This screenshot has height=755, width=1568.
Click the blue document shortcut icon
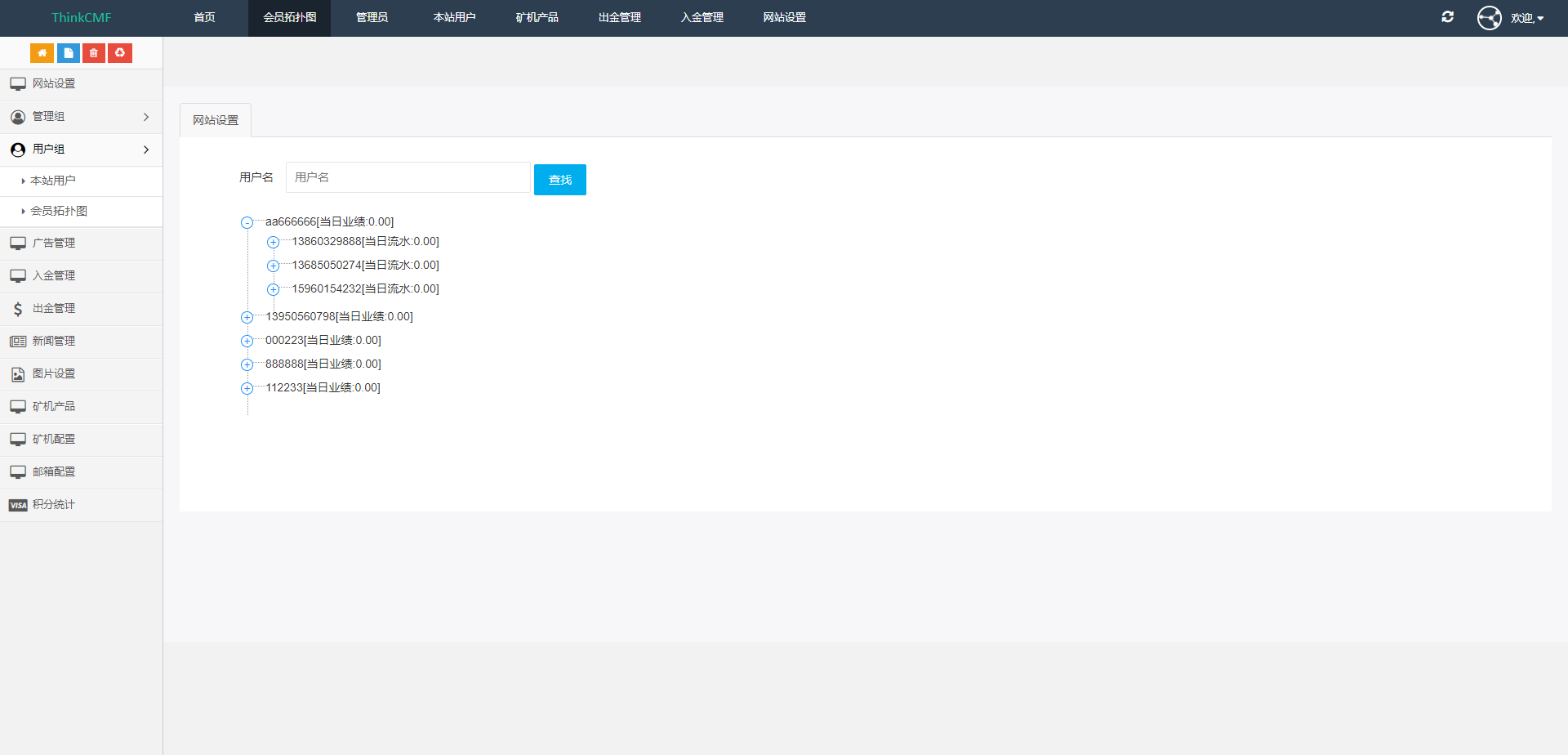[x=69, y=53]
